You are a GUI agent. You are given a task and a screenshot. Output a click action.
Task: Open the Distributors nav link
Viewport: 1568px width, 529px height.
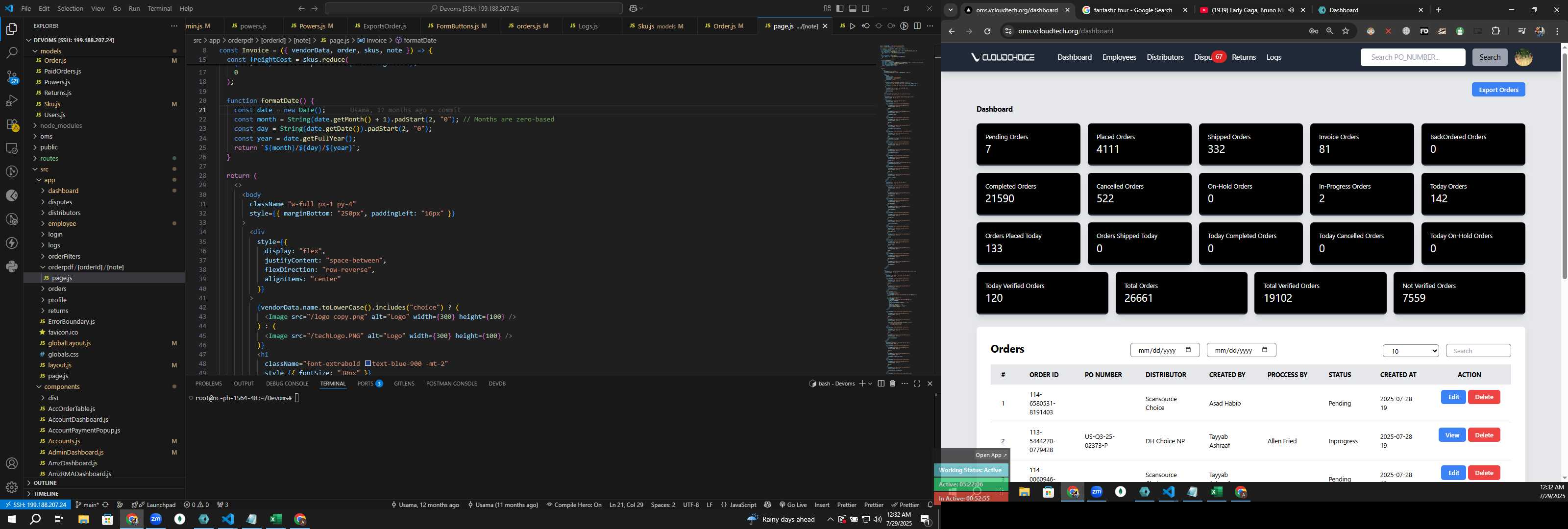pyautogui.click(x=1164, y=57)
